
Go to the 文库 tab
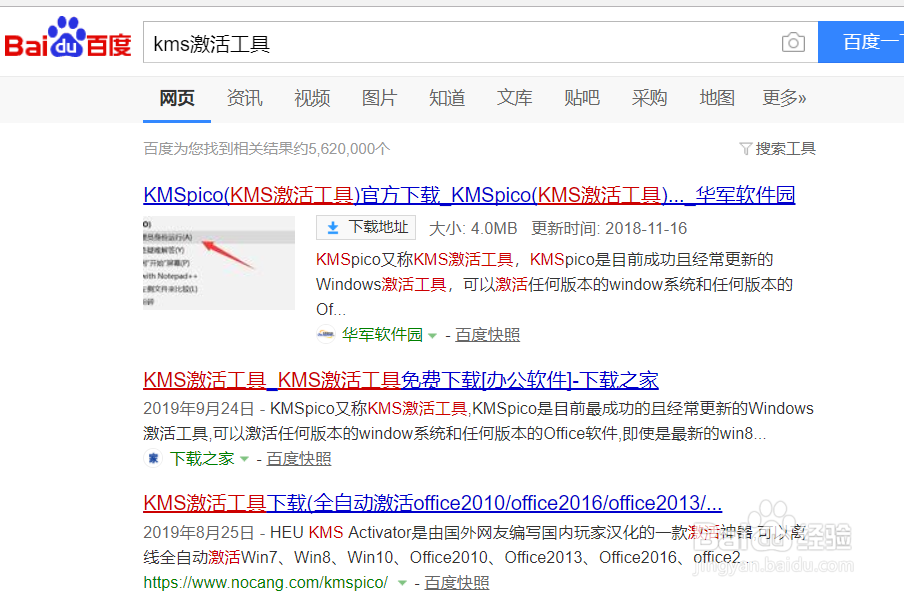[514, 98]
